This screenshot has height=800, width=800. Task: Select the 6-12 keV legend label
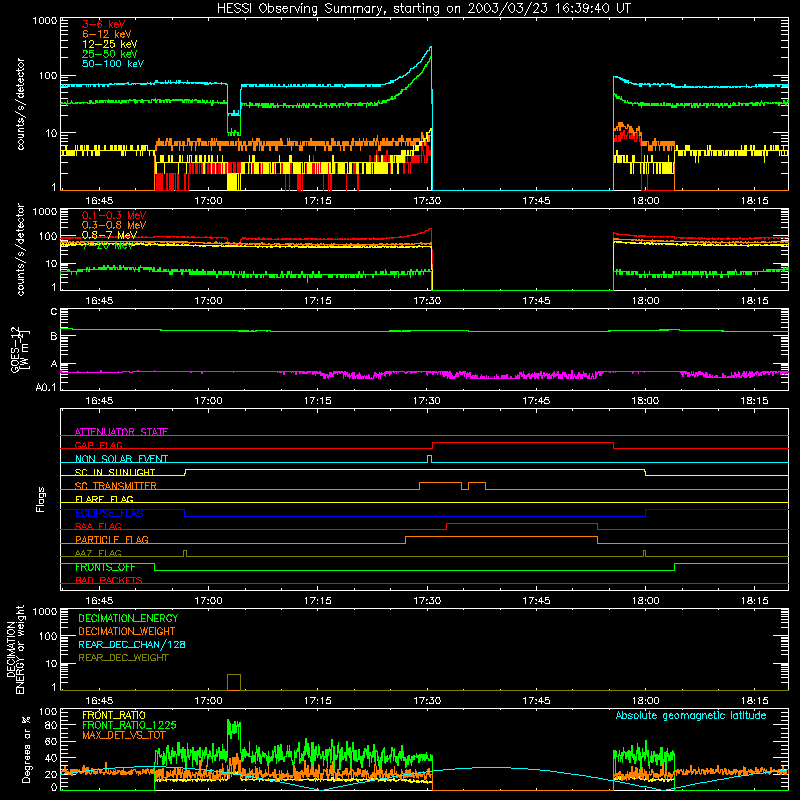click(x=107, y=34)
